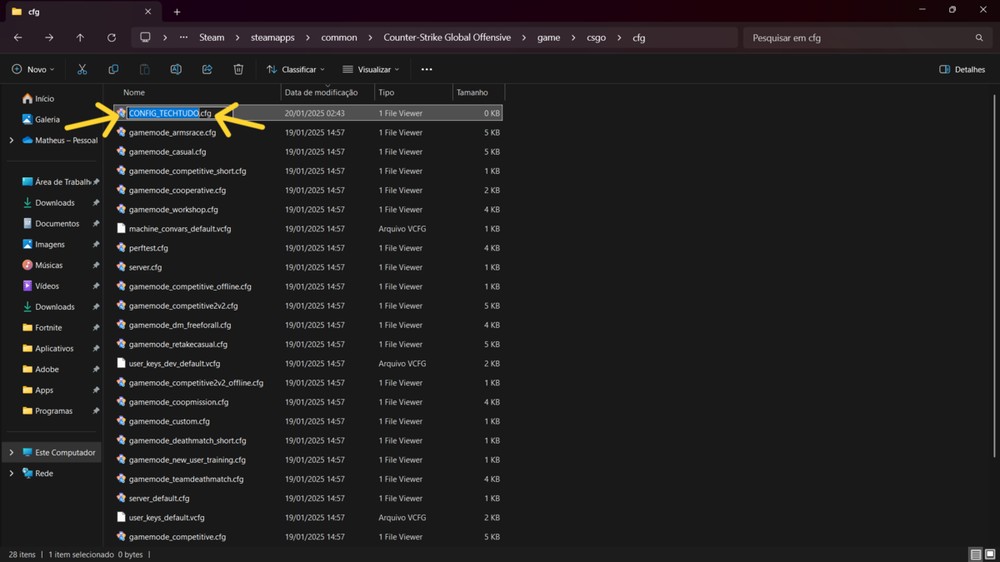Navigate back with the back arrow
This screenshot has width=1000, height=562.
point(18,38)
